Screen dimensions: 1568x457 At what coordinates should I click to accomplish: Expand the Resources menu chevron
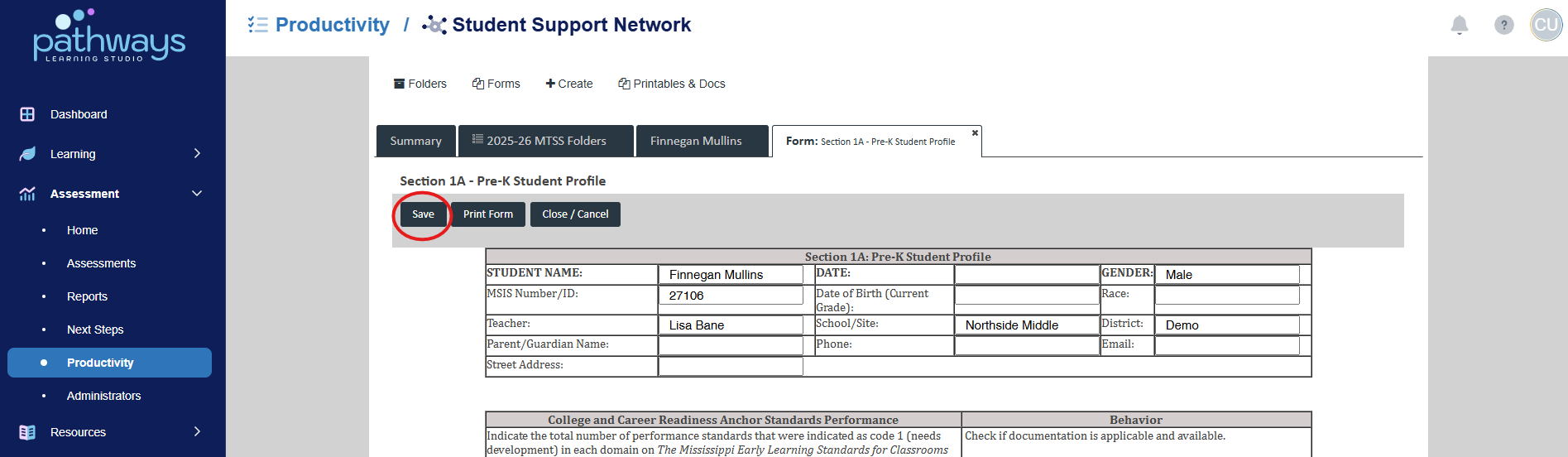click(x=197, y=431)
